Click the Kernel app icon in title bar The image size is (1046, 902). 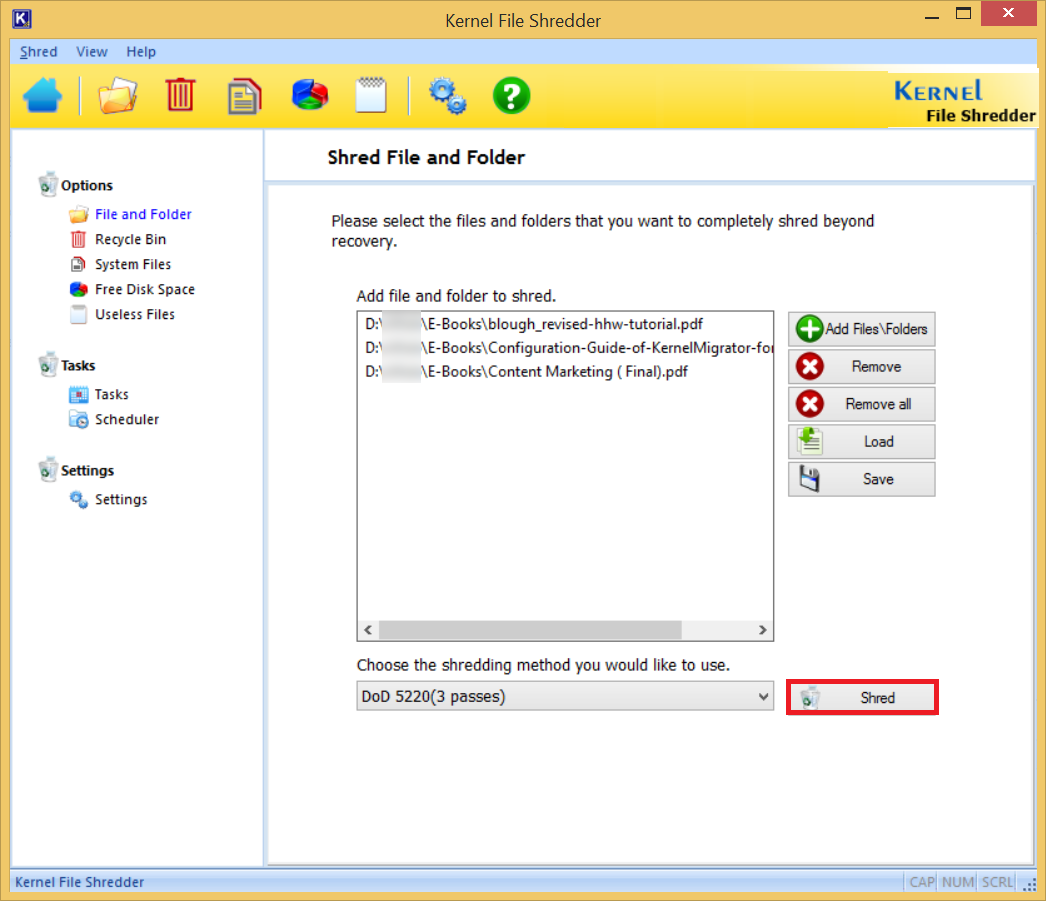click(22, 19)
